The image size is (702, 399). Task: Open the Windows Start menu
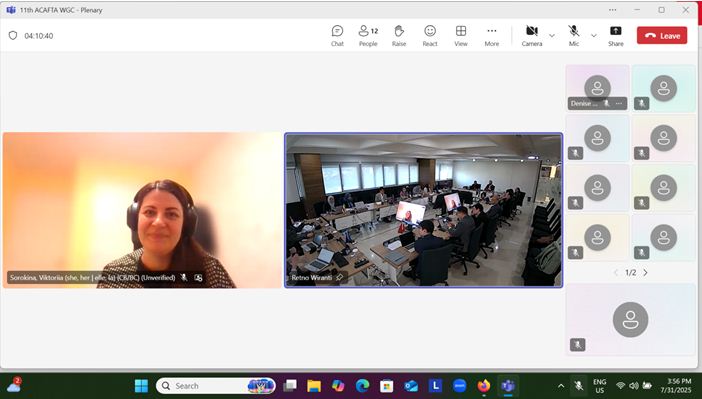point(141,386)
